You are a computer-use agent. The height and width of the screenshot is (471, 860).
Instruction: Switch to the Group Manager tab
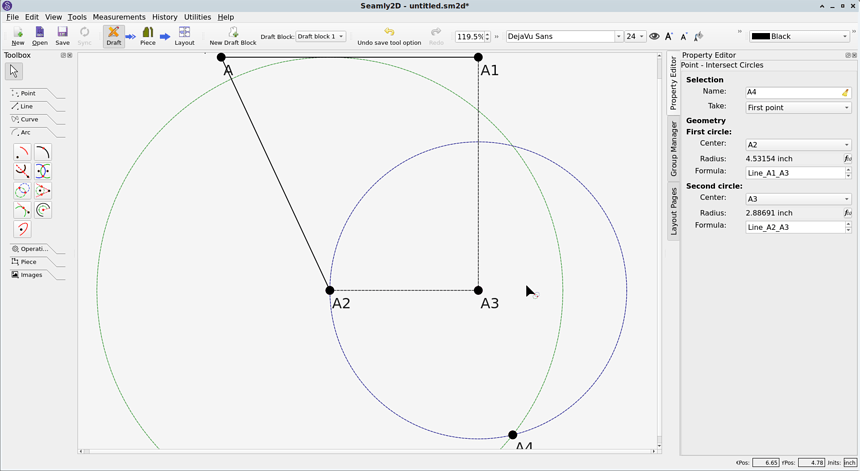pos(673,149)
